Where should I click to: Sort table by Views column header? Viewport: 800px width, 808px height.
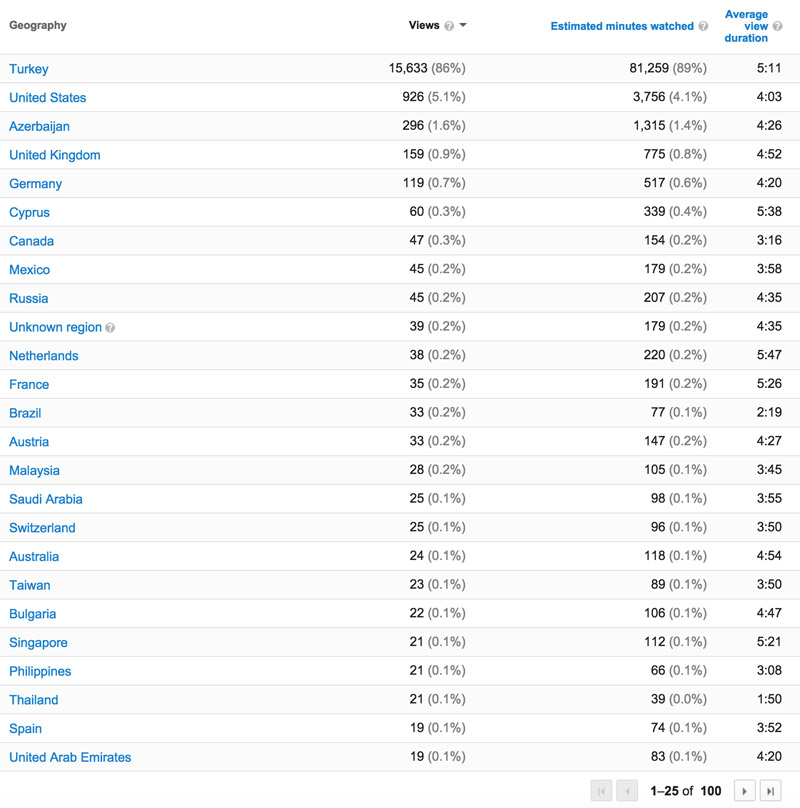coord(424,25)
